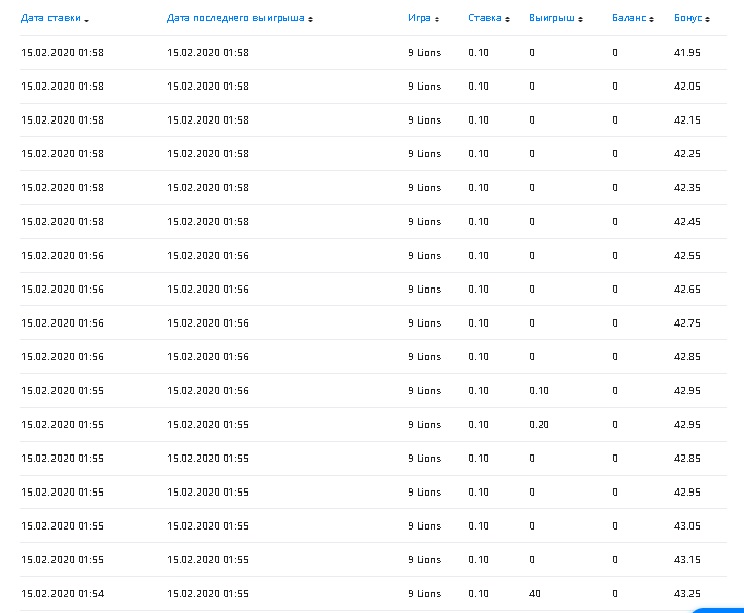Image resolution: width=744 pixels, height=613 pixels.
Task: Sort by Дата последнего выигрыша header text
Action: tap(236, 18)
